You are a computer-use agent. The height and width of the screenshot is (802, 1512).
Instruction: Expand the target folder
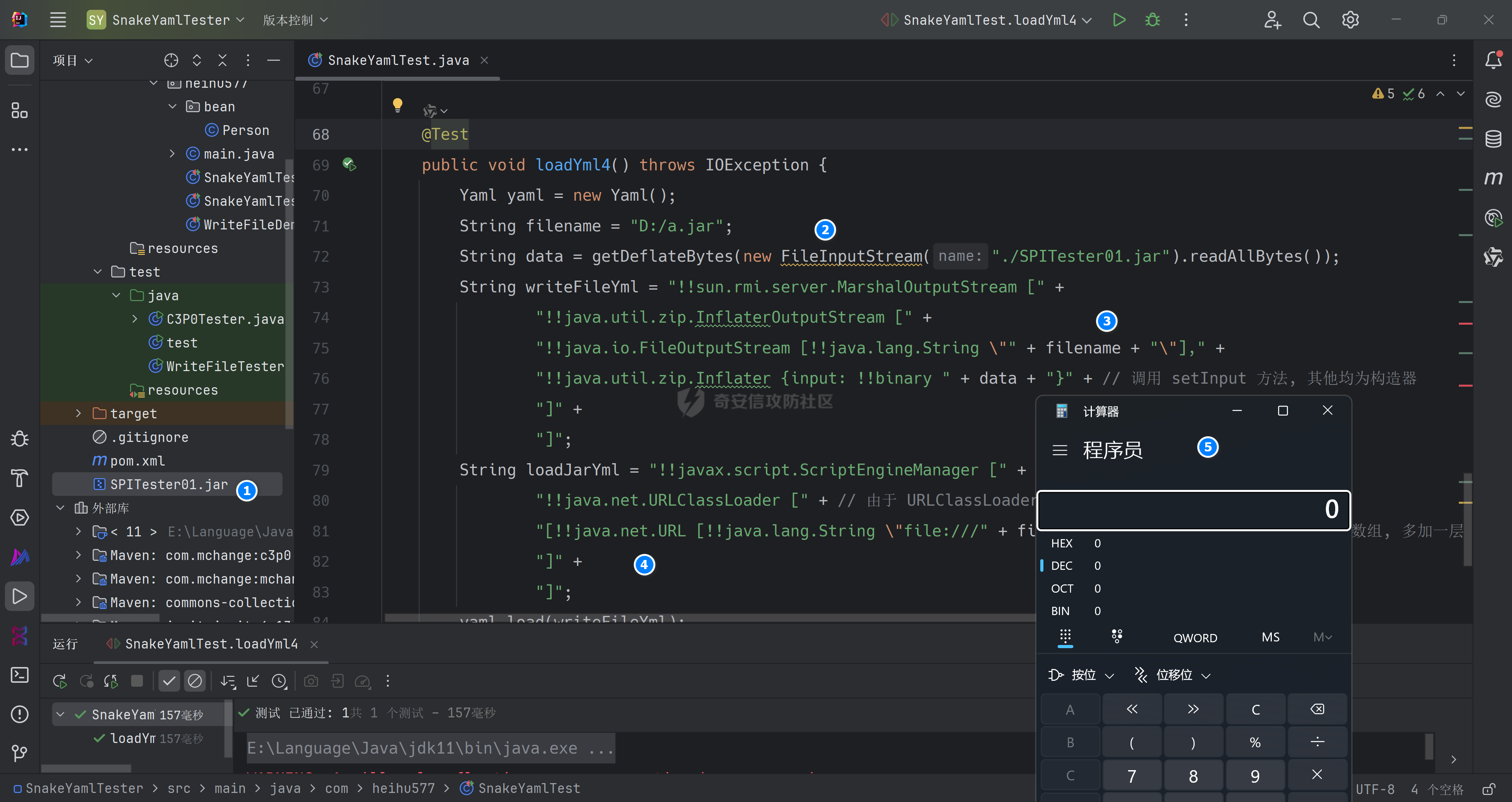(x=78, y=414)
